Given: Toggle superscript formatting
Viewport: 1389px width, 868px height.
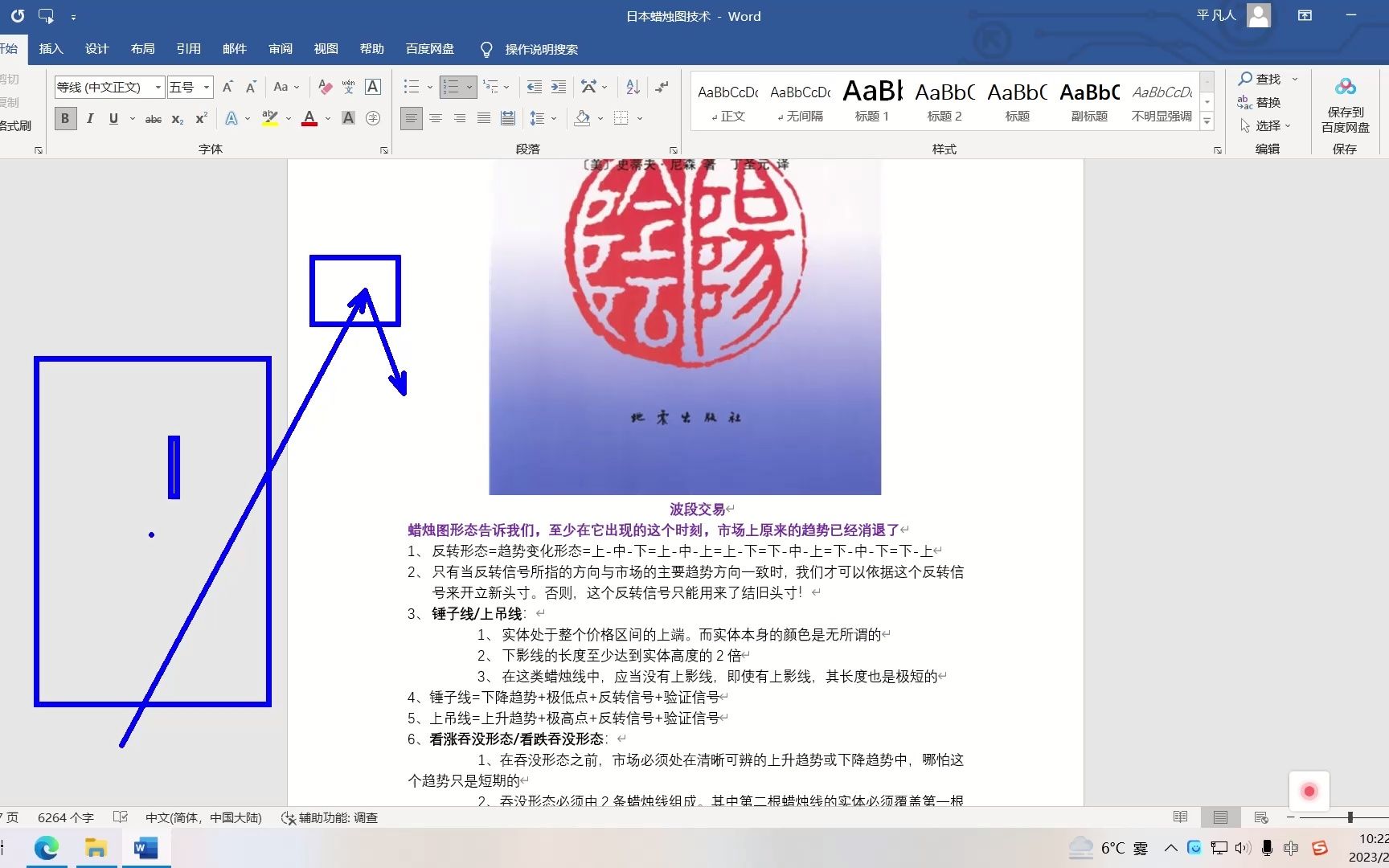Looking at the screenshot, I should click(201, 118).
